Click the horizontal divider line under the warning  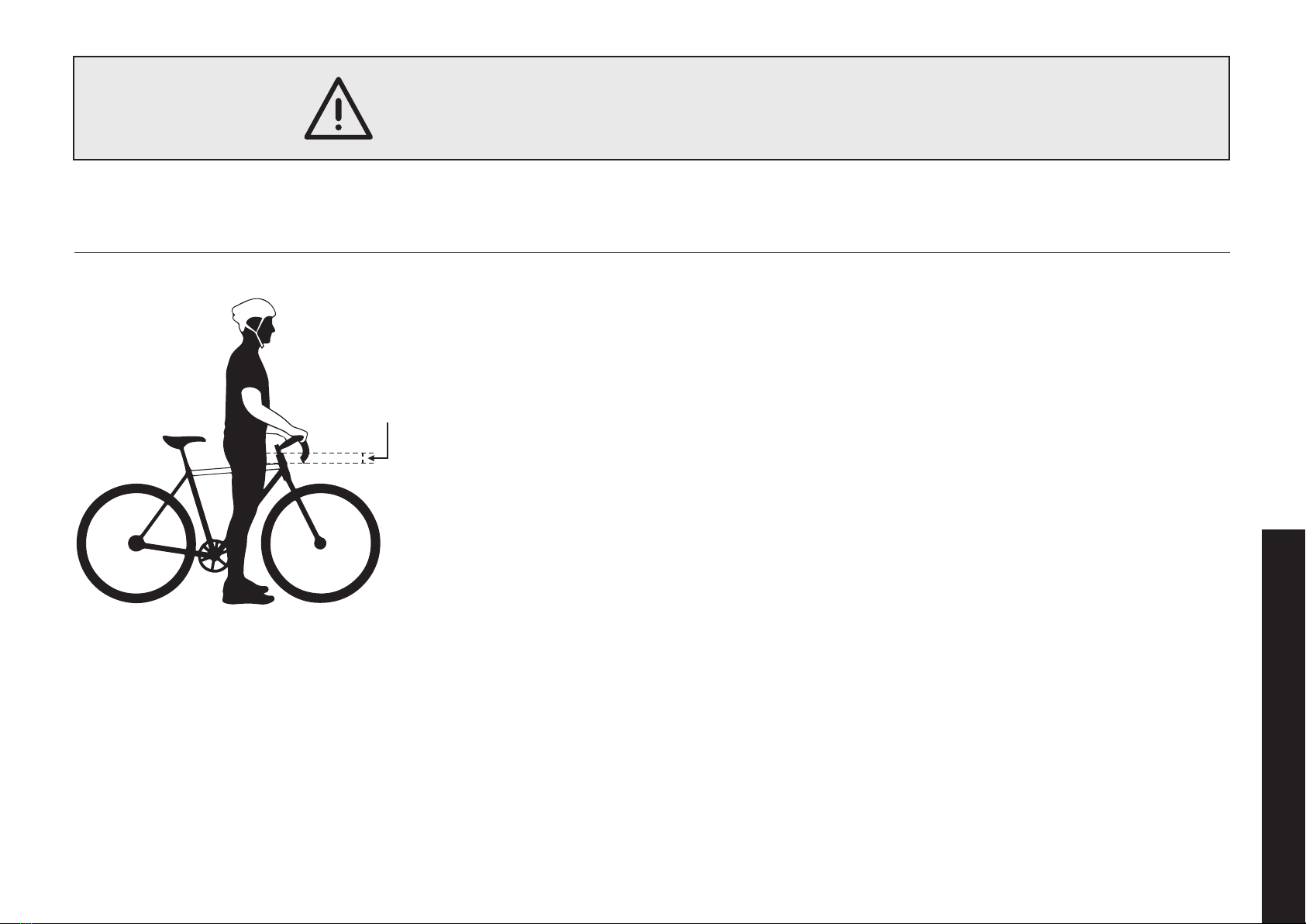[x=652, y=252]
